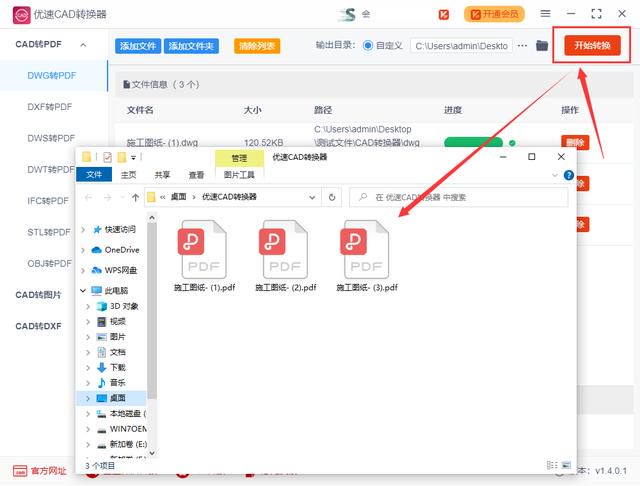Click navigation pane scroll-up arrow
This screenshot has height=486, width=640.
[152, 218]
